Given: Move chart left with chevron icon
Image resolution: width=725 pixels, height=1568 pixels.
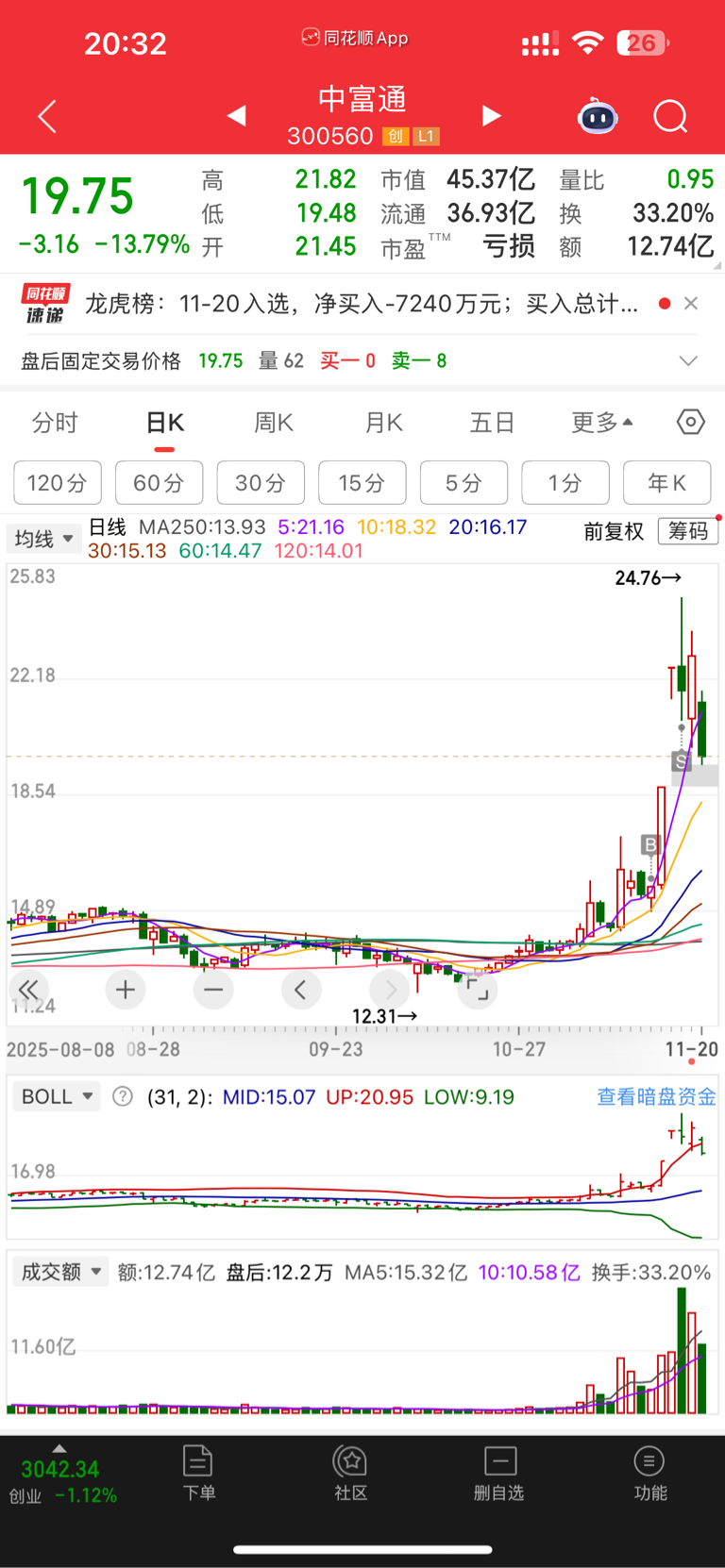Looking at the screenshot, I should coord(301,990).
